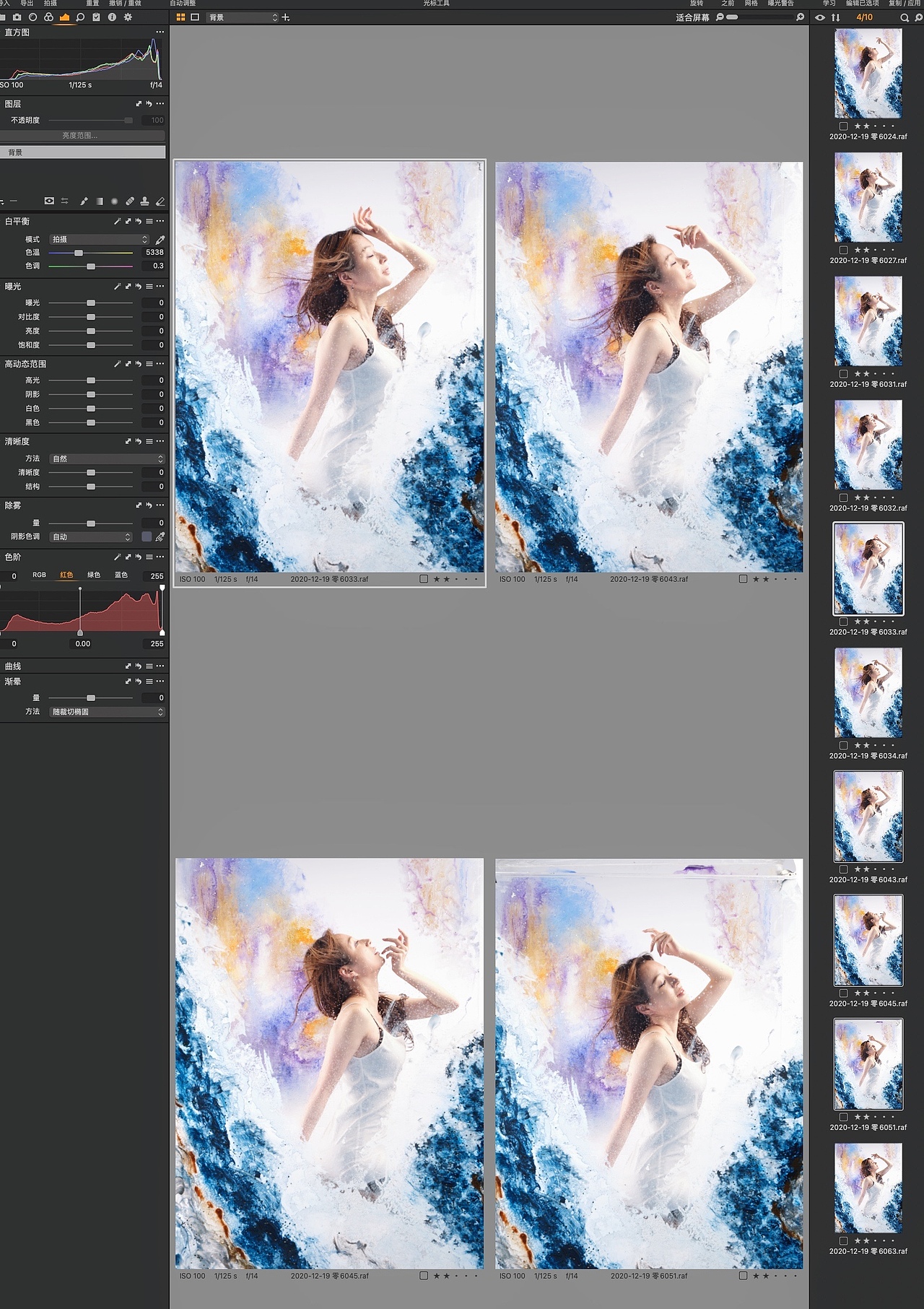Select the Radial Gradient Mask tool
This screenshot has width=924, height=1309.
(x=114, y=201)
